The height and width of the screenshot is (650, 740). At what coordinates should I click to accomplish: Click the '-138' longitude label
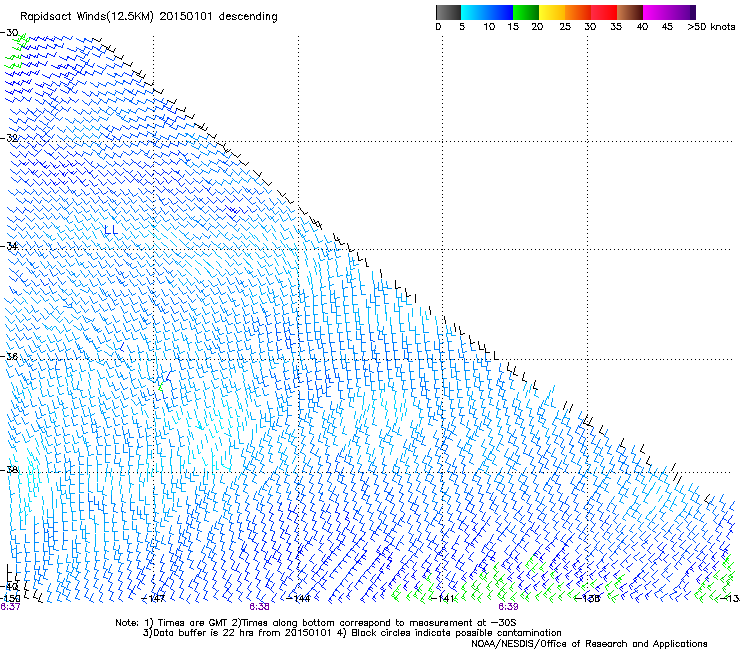point(588,599)
